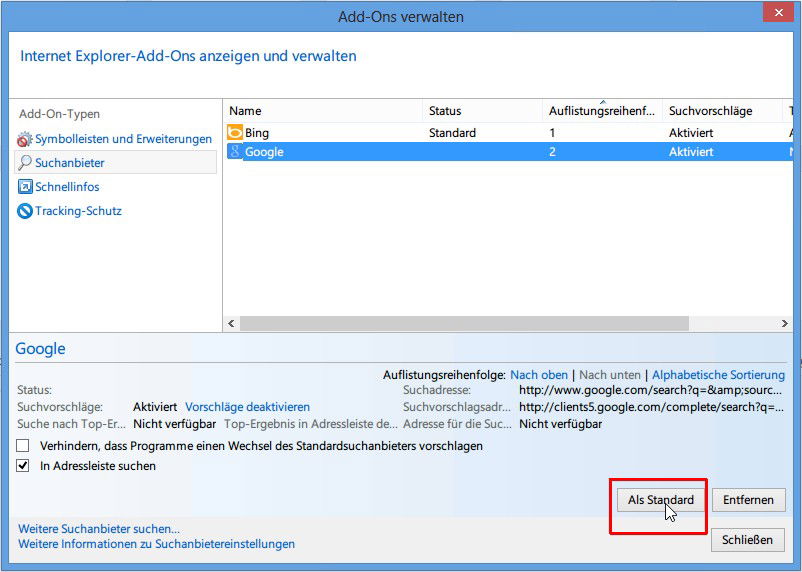
Task: Uncheck In Adressleiste suchen
Action: (23, 466)
